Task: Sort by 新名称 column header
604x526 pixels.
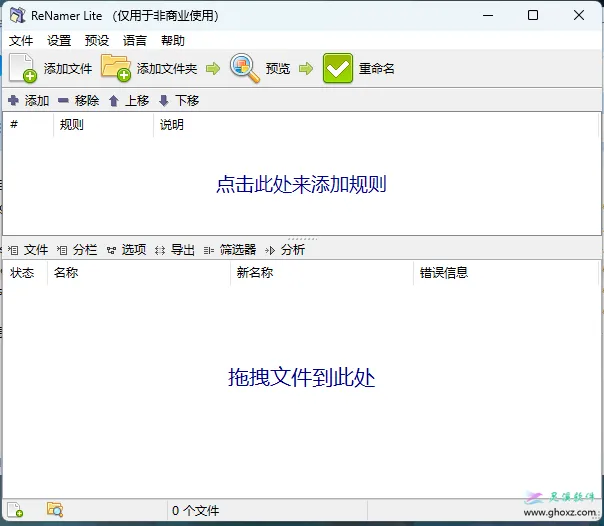Action: coord(322,273)
